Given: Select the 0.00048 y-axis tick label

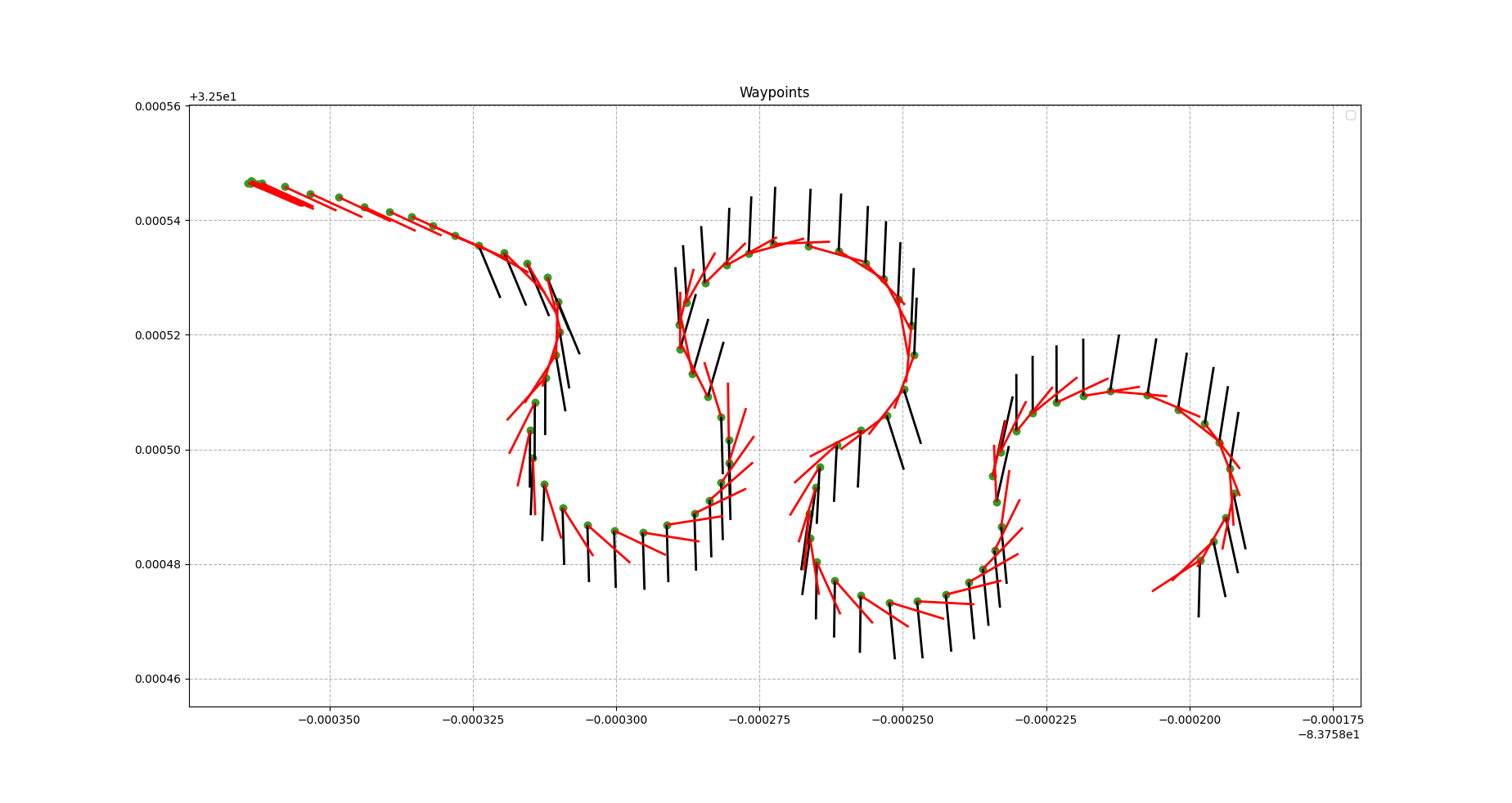Looking at the screenshot, I should [x=159, y=564].
